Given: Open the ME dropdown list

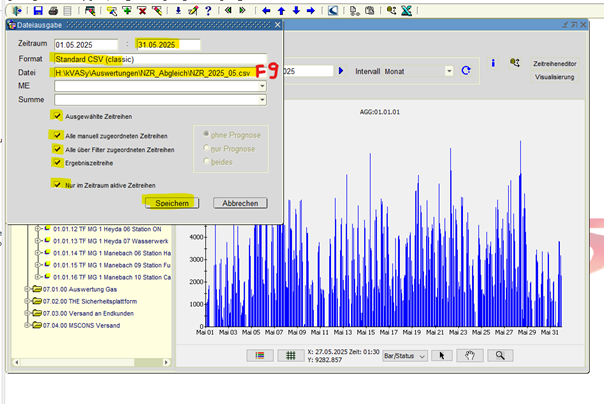Looking at the screenshot, I should pyautogui.click(x=262, y=86).
